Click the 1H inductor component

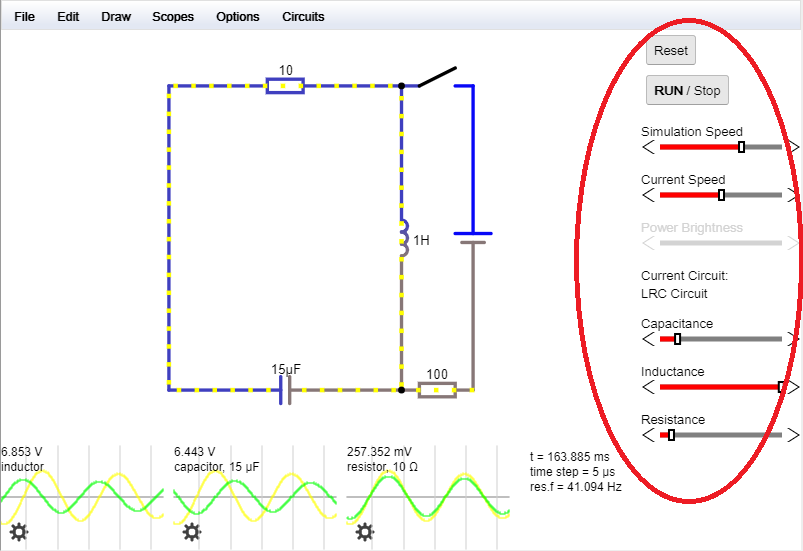403,239
